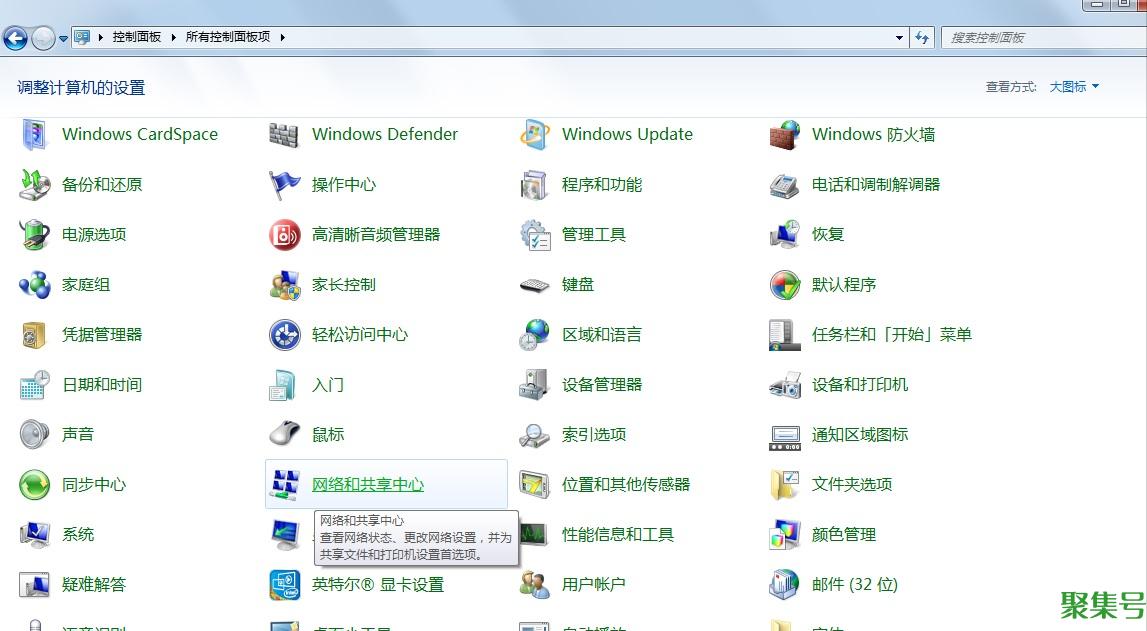Viewport: 1147px width, 631px height.
Task: Click the 用户帐户 link
Action: click(593, 585)
